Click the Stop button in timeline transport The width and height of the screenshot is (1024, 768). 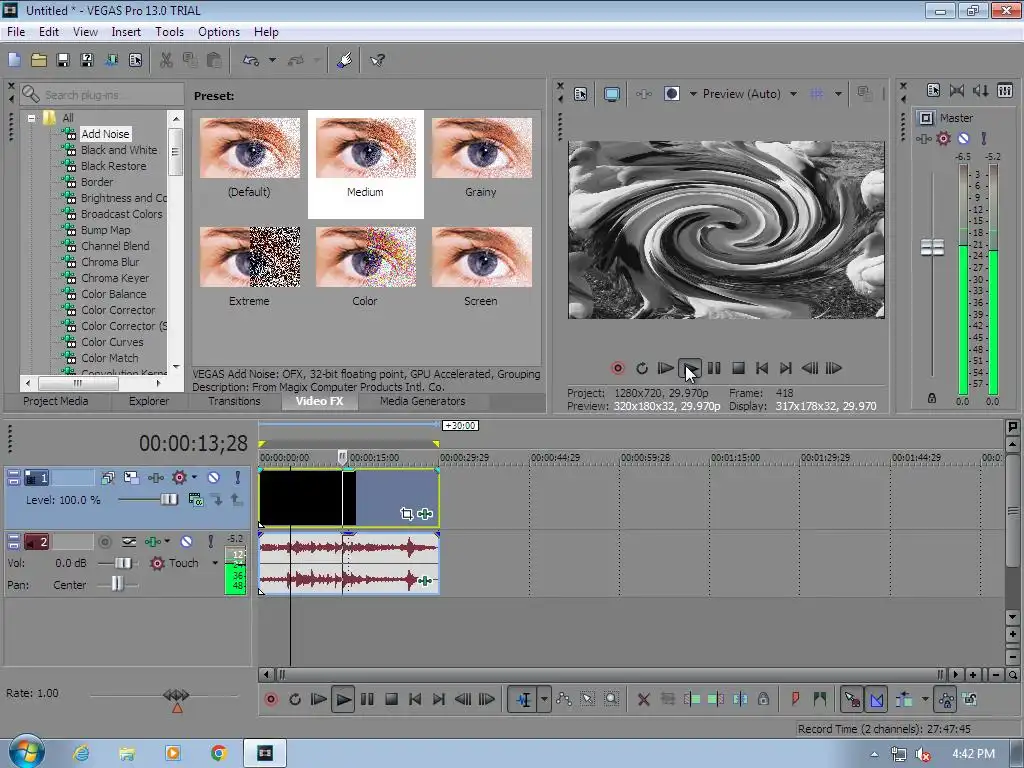click(391, 699)
